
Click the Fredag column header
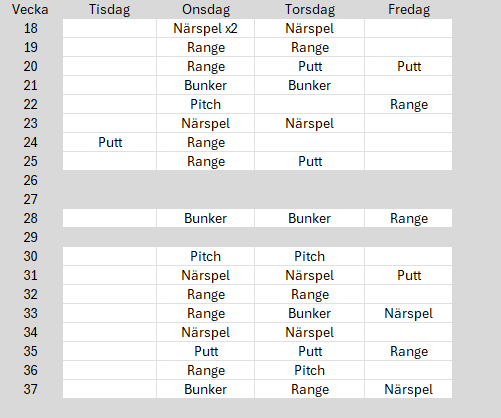[x=409, y=9]
